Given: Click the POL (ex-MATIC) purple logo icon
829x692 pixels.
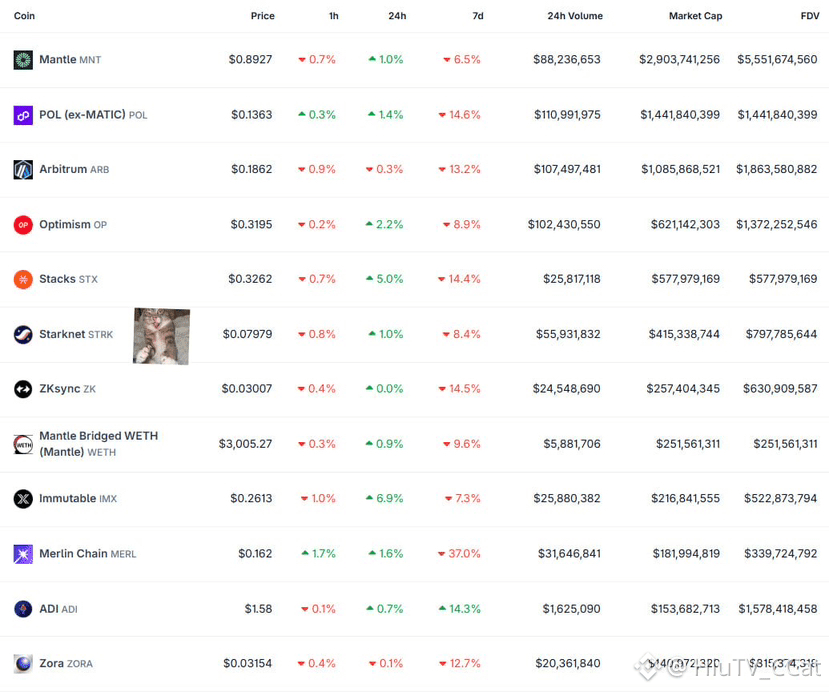Looking at the screenshot, I should click(23, 115).
